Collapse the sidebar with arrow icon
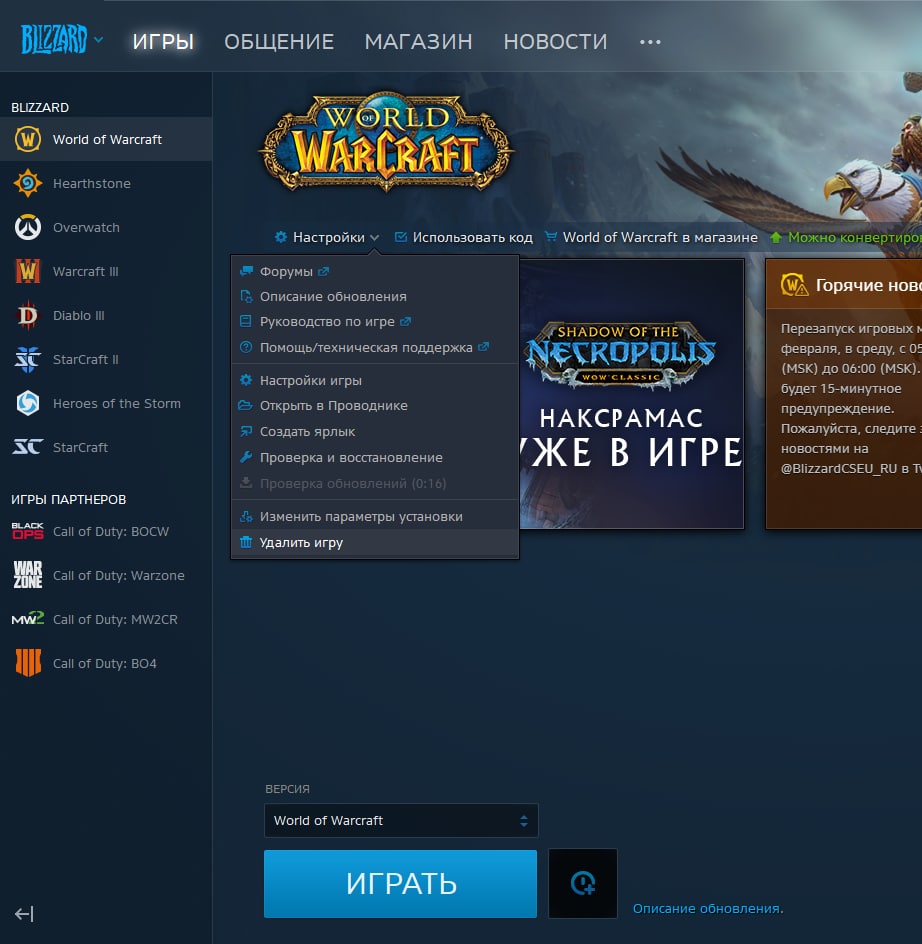The height and width of the screenshot is (944, 922). (x=24, y=914)
